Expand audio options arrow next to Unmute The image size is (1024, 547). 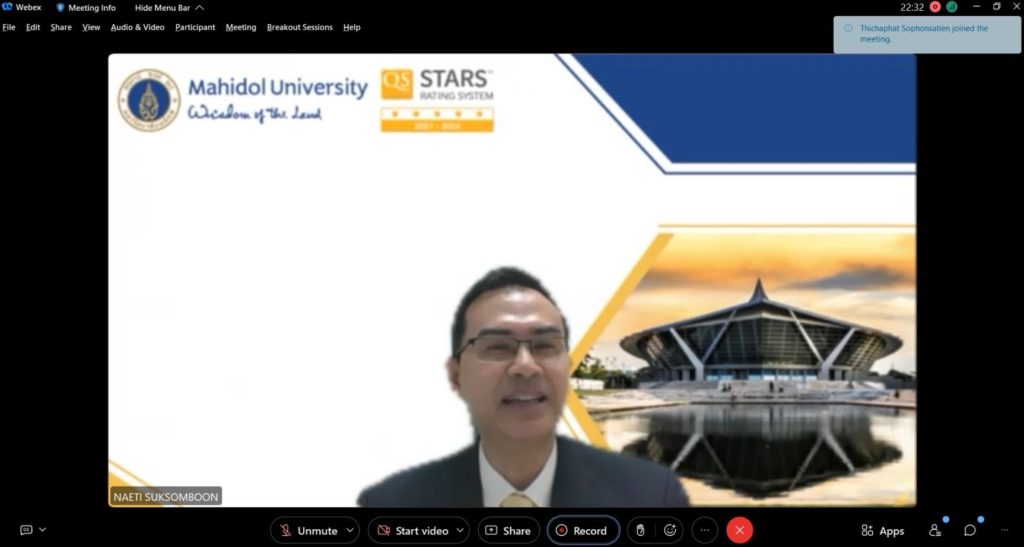coord(351,531)
